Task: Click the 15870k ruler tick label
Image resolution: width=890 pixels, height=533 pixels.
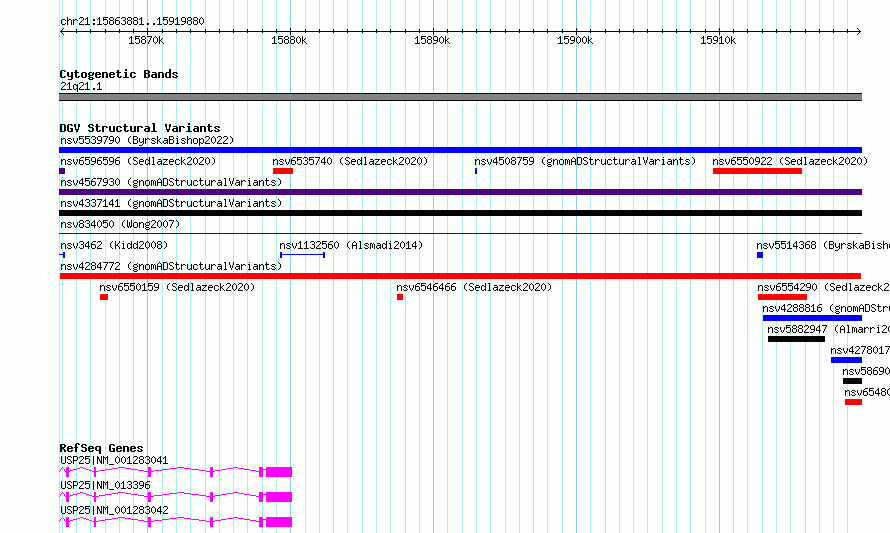Action: coord(146,40)
